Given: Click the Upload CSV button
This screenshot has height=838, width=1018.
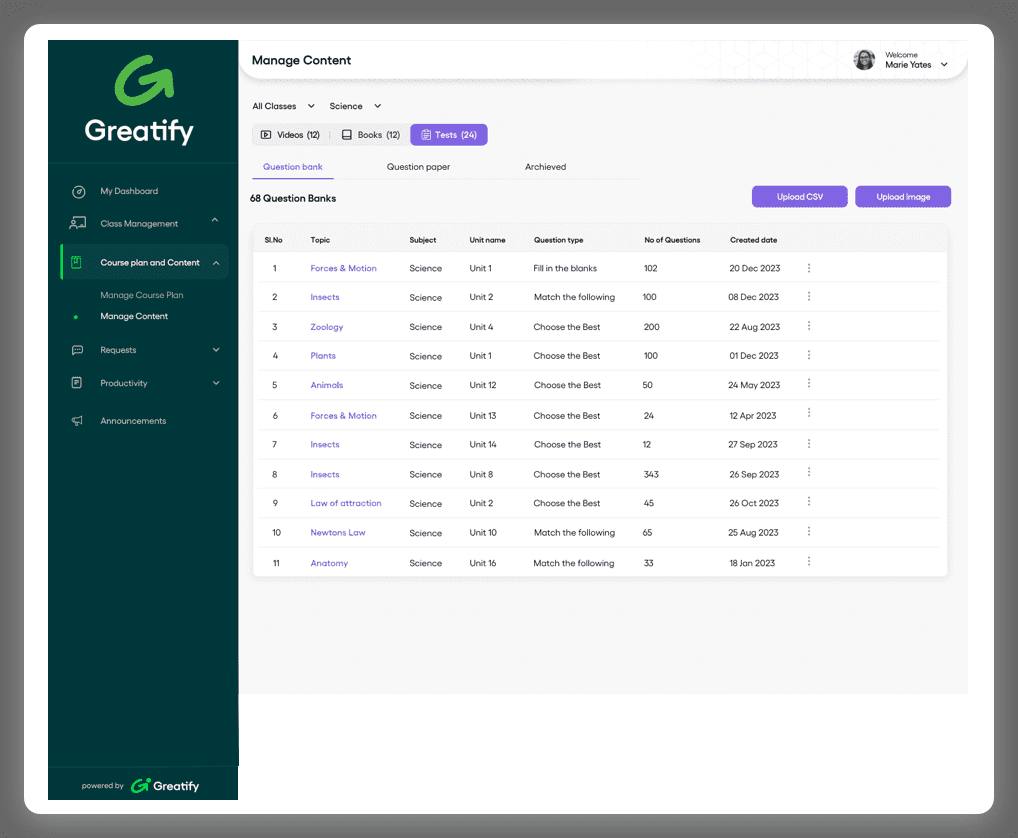Looking at the screenshot, I should click(x=799, y=197).
